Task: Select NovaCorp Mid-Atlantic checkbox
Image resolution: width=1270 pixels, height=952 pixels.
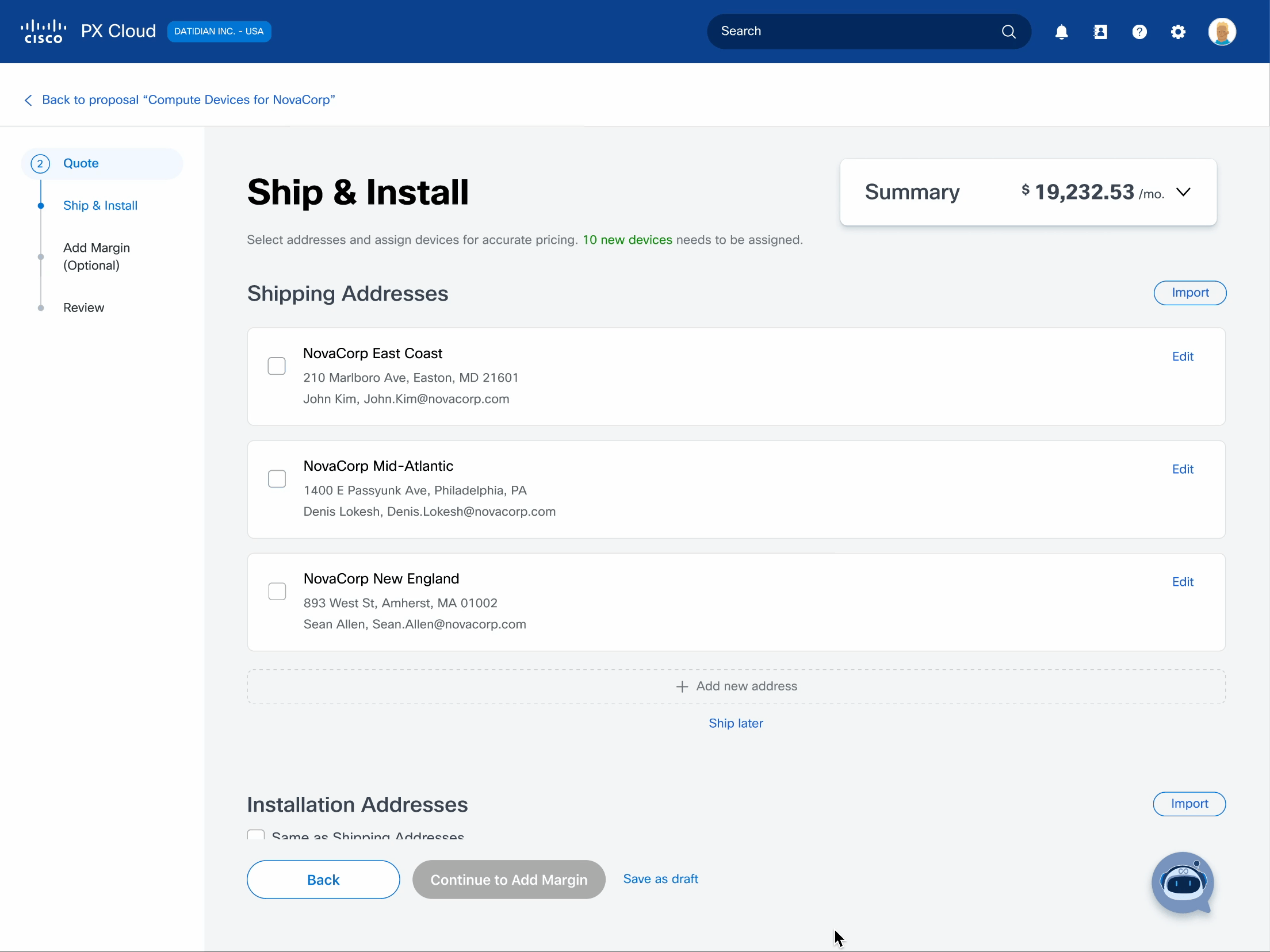Action: (x=277, y=479)
